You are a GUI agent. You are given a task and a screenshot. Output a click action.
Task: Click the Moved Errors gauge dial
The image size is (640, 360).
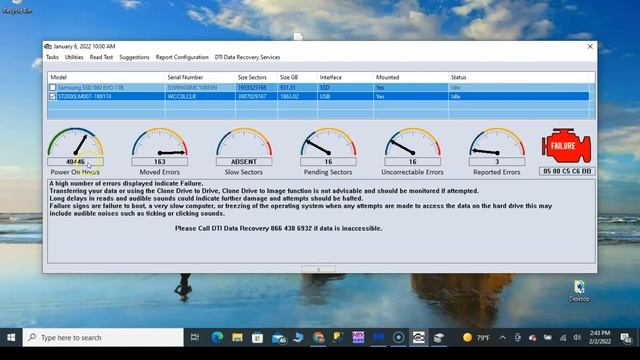(160, 142)
